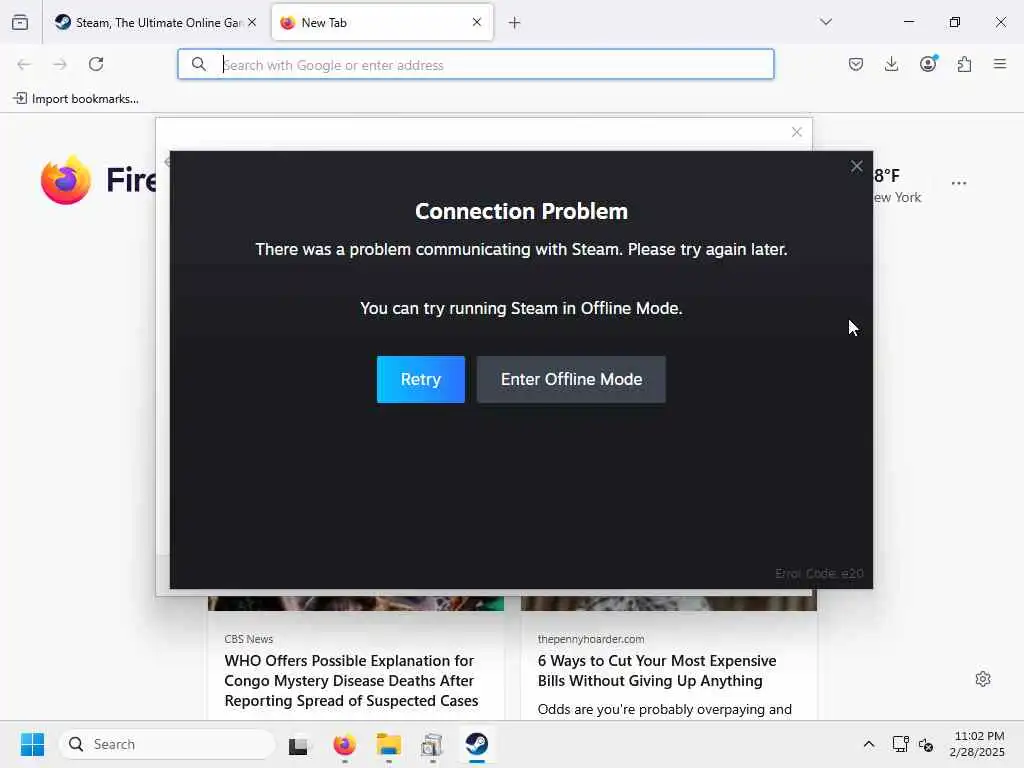Open the Firefox hamburger menu
Image resolution: width=1024 pixels, height=768 pixels.
coord(1000,64)
